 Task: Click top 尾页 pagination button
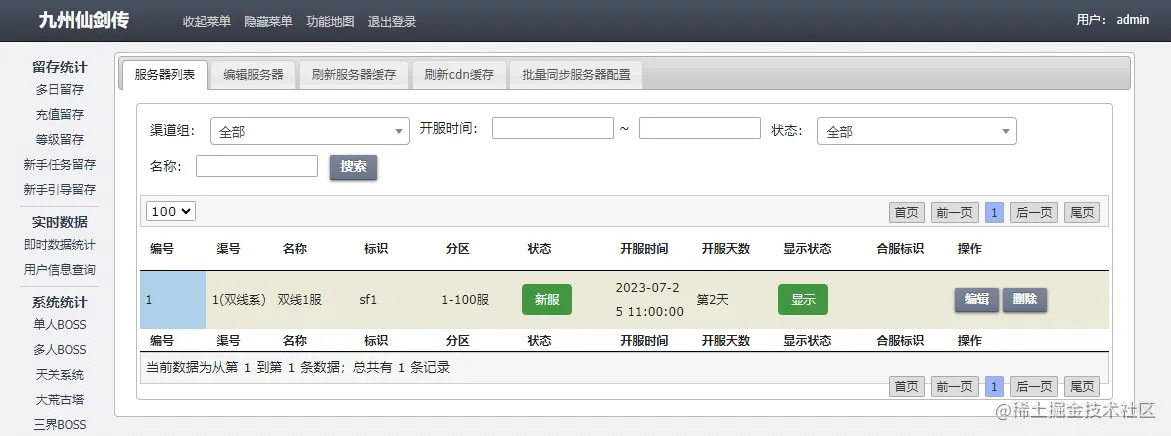tap(1081, 213)
